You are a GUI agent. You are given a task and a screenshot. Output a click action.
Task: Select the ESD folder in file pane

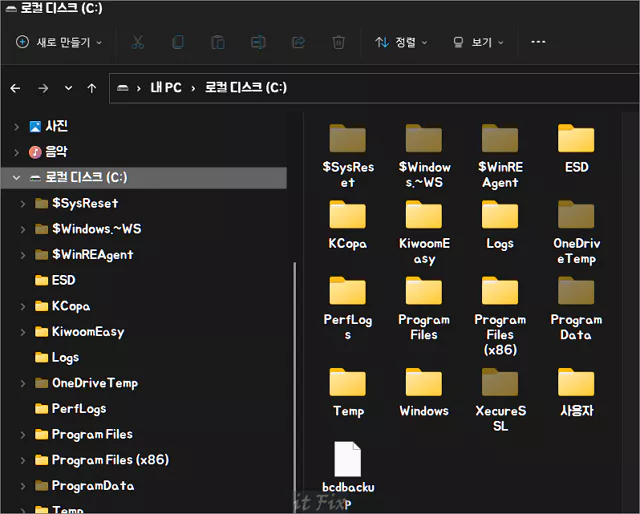(576, 139)
